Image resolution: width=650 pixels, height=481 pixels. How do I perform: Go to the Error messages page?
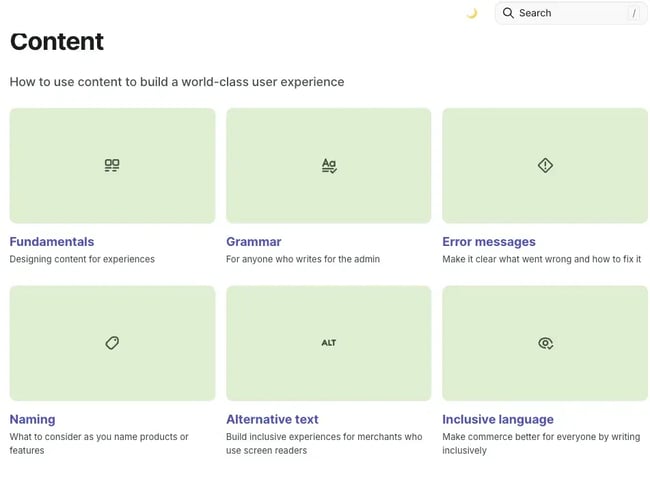(489, 242)
